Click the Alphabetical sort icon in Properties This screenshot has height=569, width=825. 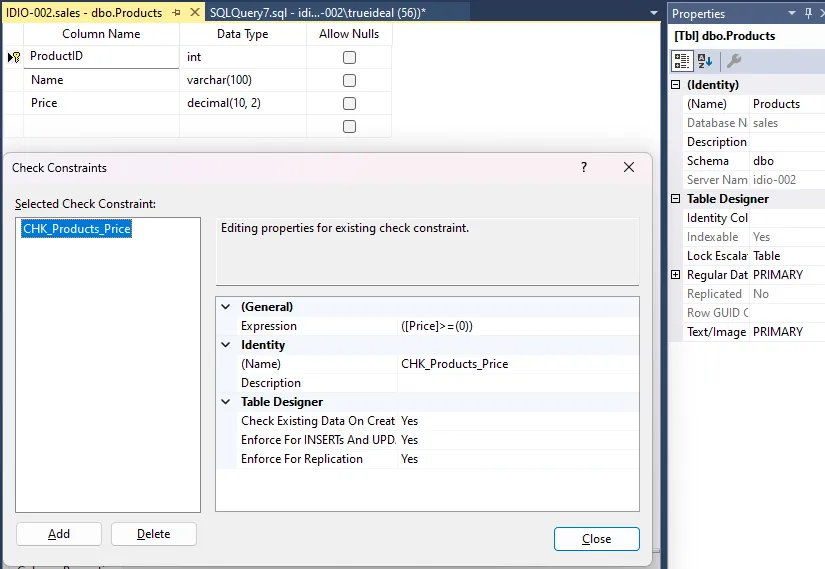pyautogui.click(x=705, y=61)
